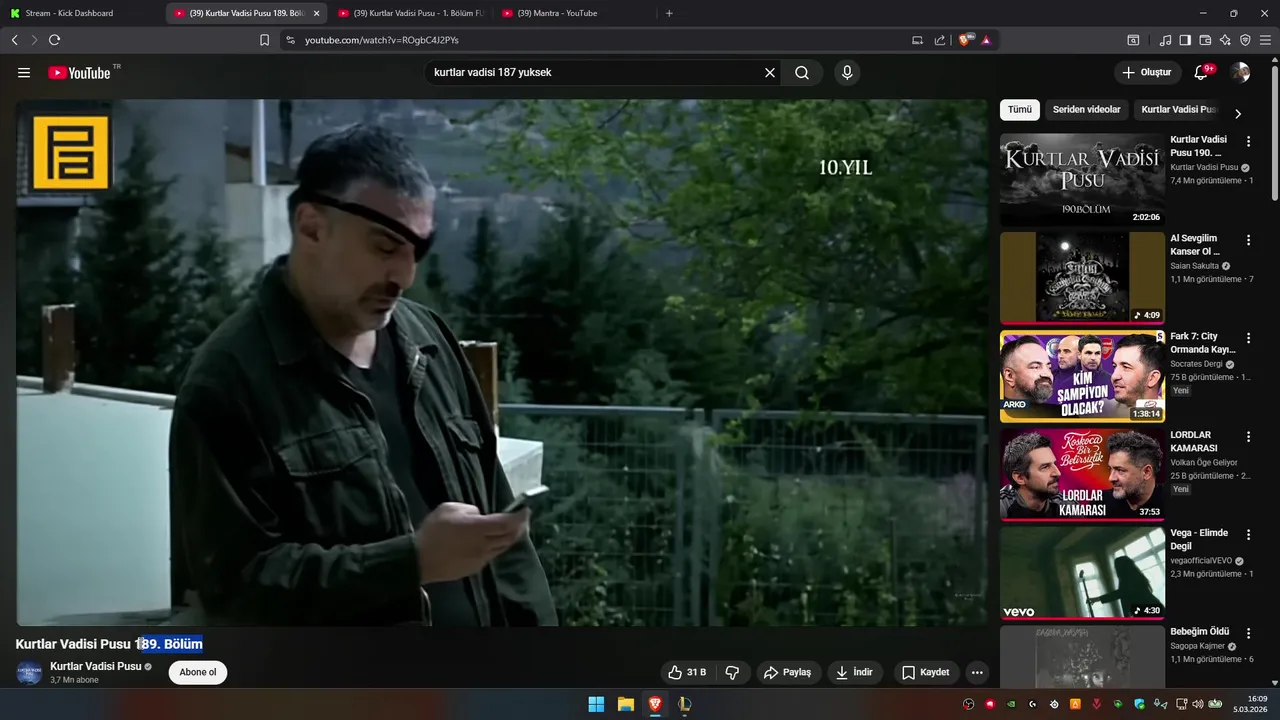Image resolution: width=1280 pixels, height=720 pixels.
Task: Open the account avatar menu
Action: tap(1240, 73)
